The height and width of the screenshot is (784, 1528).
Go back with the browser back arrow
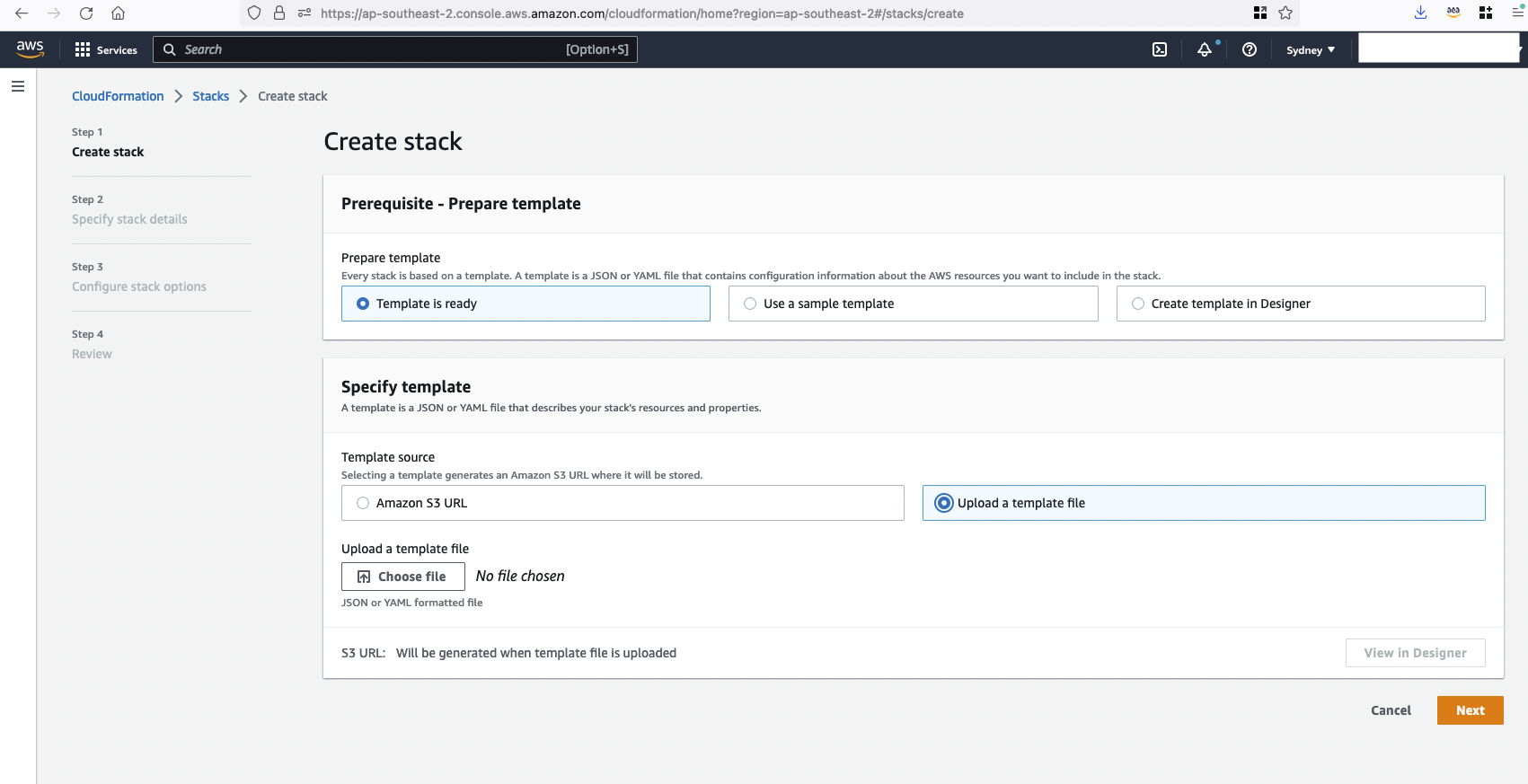pyautogui.click(x=22, y=13)
